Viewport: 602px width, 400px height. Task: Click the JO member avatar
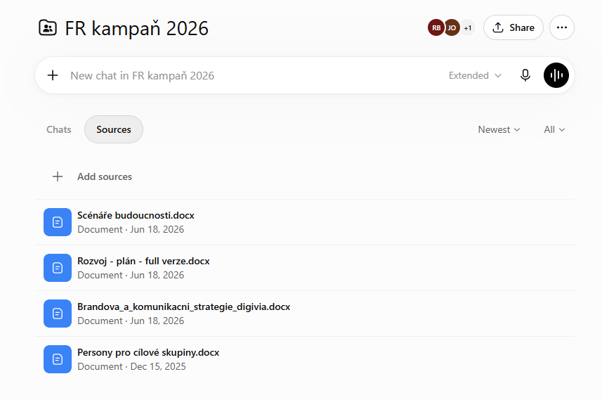(x=452, y=28)
